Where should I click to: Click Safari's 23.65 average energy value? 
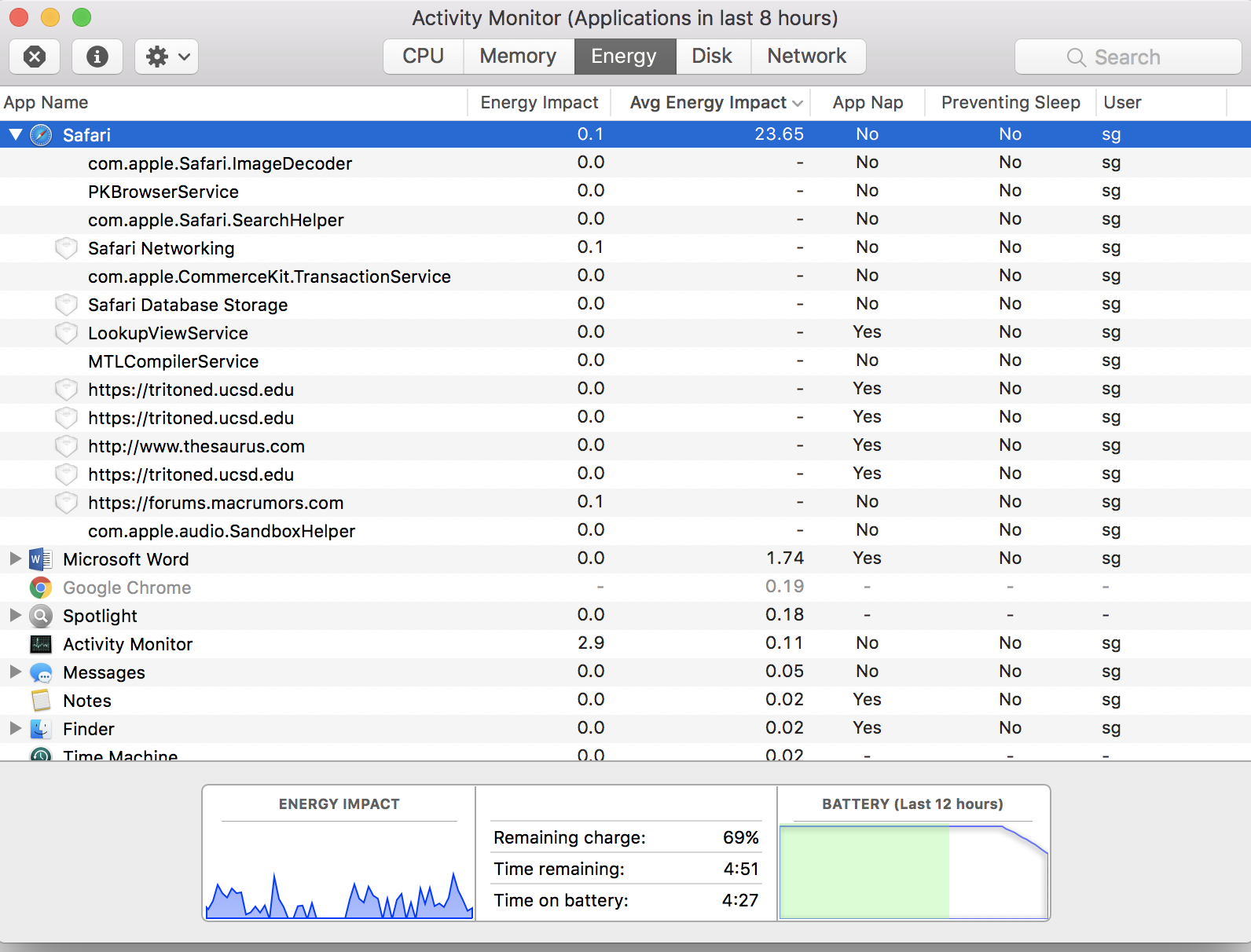(x=779, y=134)
